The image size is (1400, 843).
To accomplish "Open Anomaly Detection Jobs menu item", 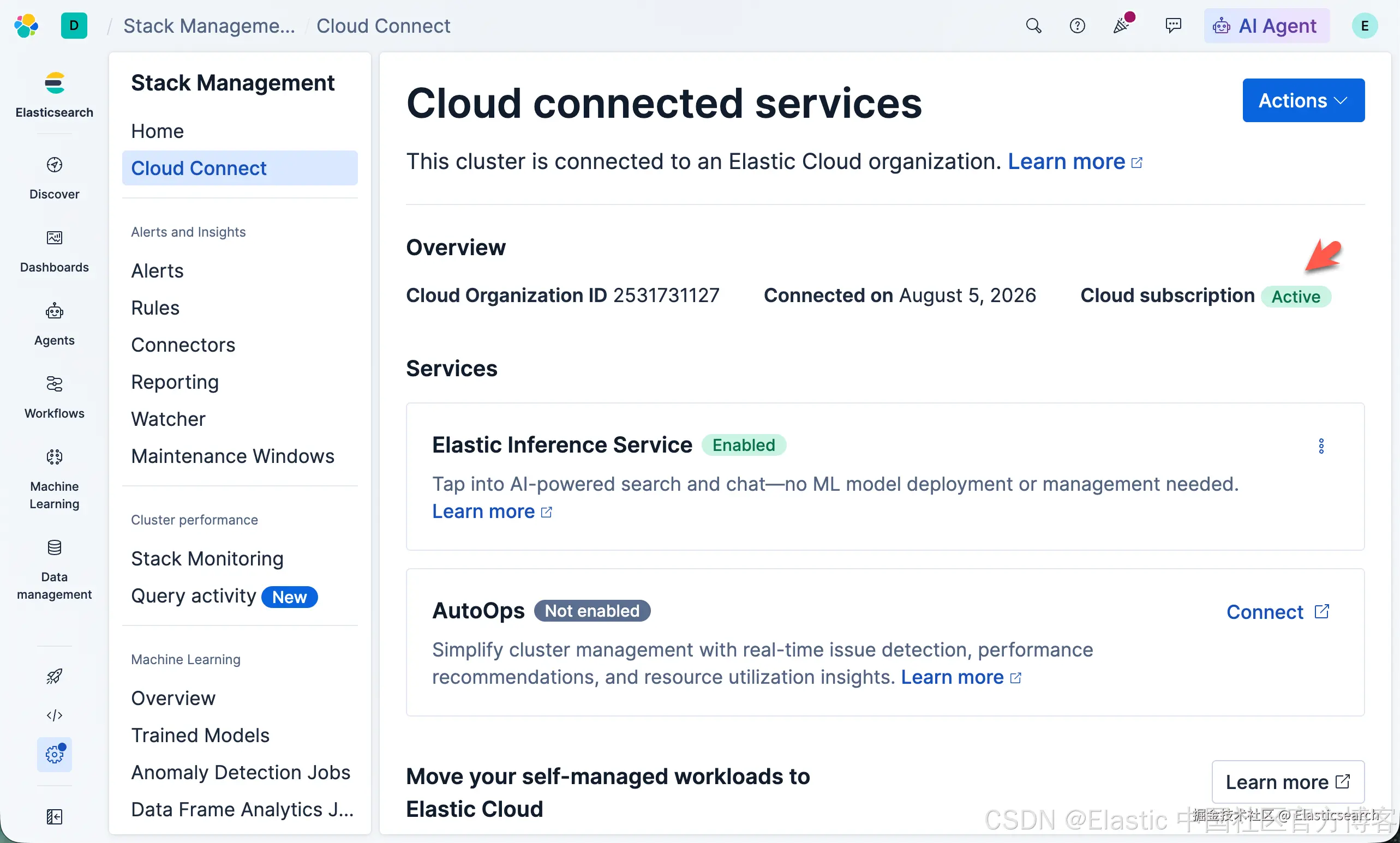I will (241, 772).
